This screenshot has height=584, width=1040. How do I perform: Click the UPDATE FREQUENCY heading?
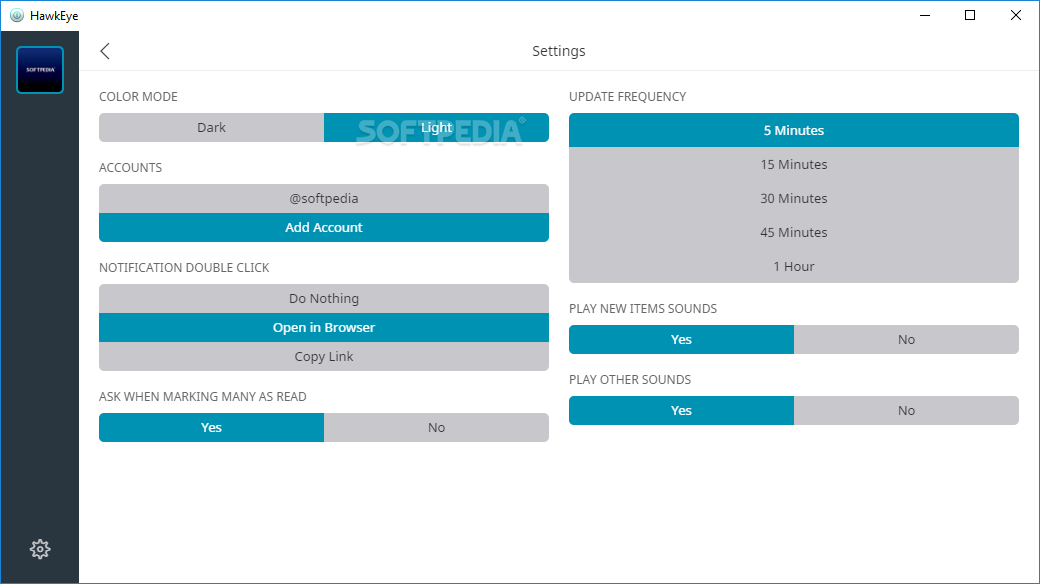pyautogui.click(x=627, y=97)
